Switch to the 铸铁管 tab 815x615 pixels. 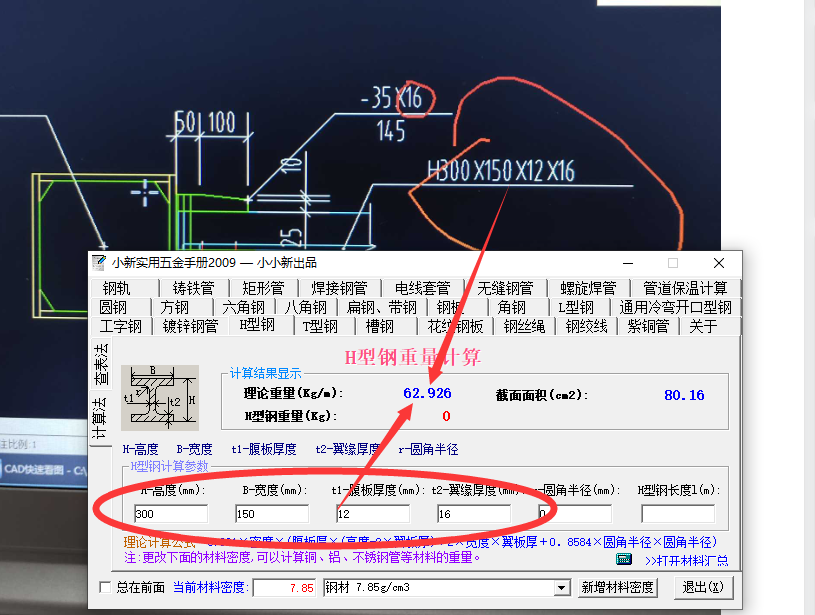coord(193,287)
